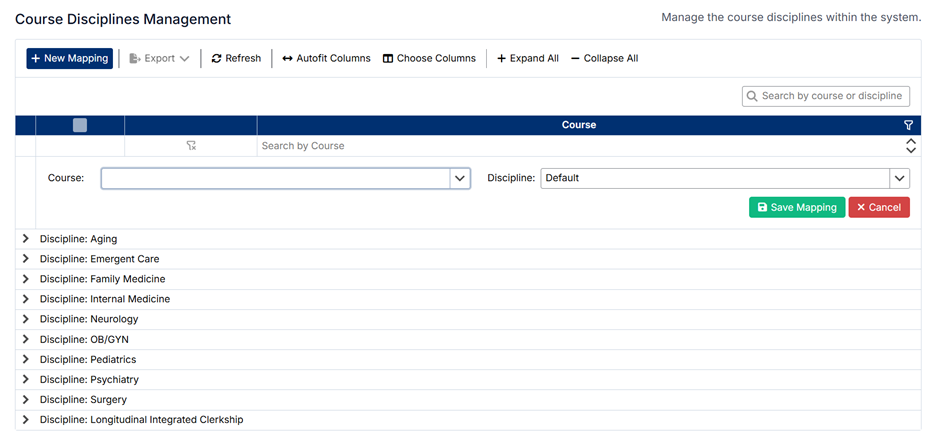The width and height of the screenshot is (936, 444).
Task: Click the New Mapping button
Action: point(69,59)
